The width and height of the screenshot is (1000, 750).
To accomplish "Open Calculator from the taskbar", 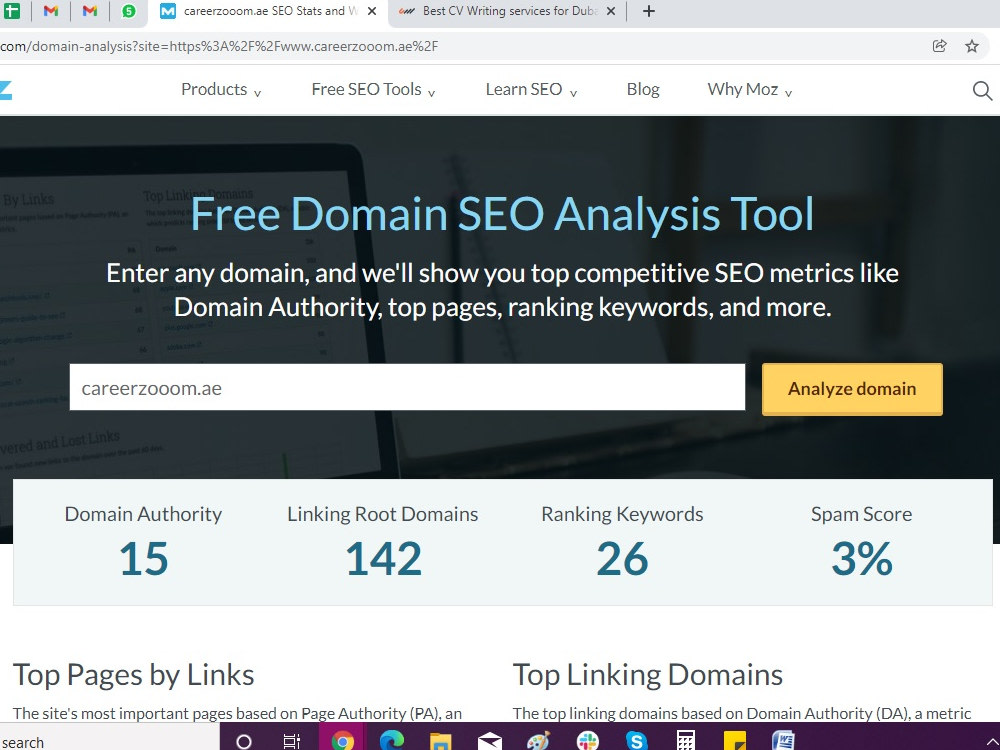I will tap(686, 740).
